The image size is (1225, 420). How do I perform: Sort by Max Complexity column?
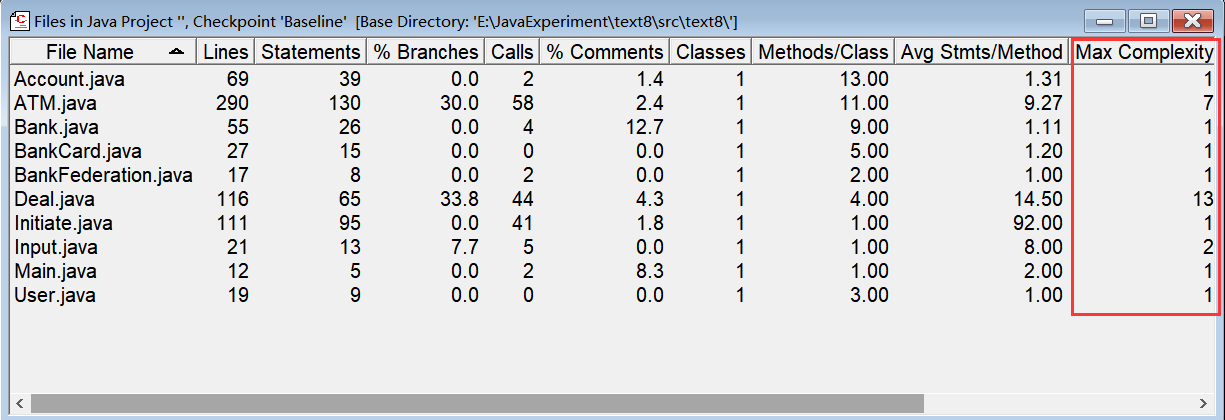point(1144,52)
